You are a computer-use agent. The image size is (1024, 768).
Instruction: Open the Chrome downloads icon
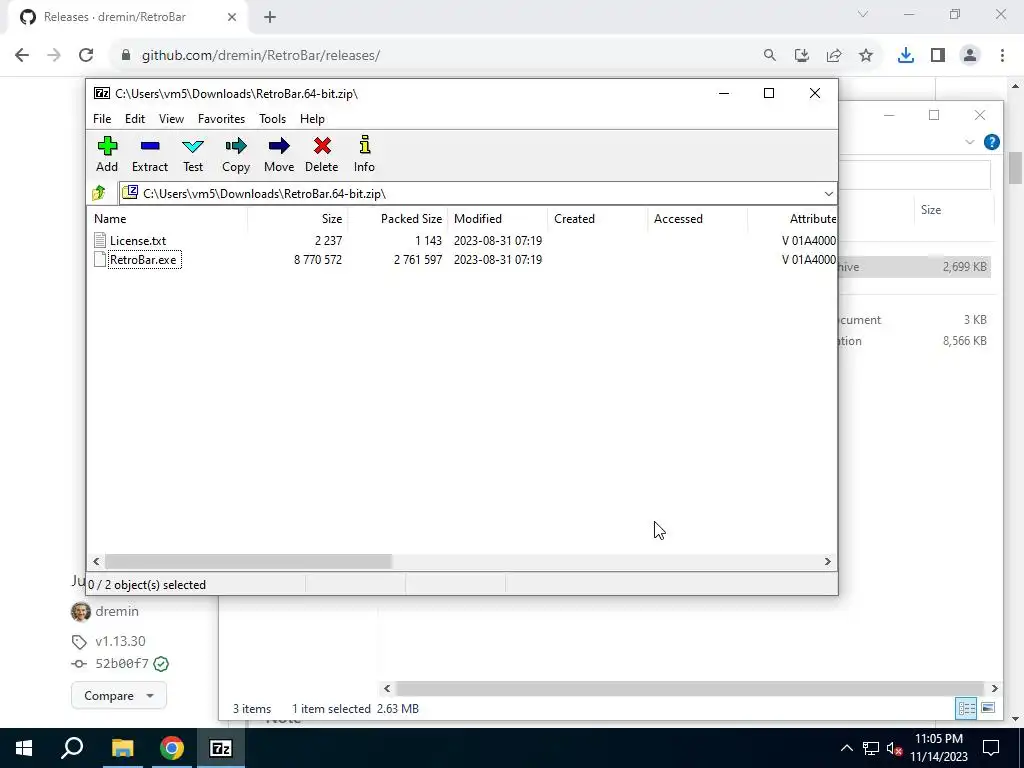point(906,56)
